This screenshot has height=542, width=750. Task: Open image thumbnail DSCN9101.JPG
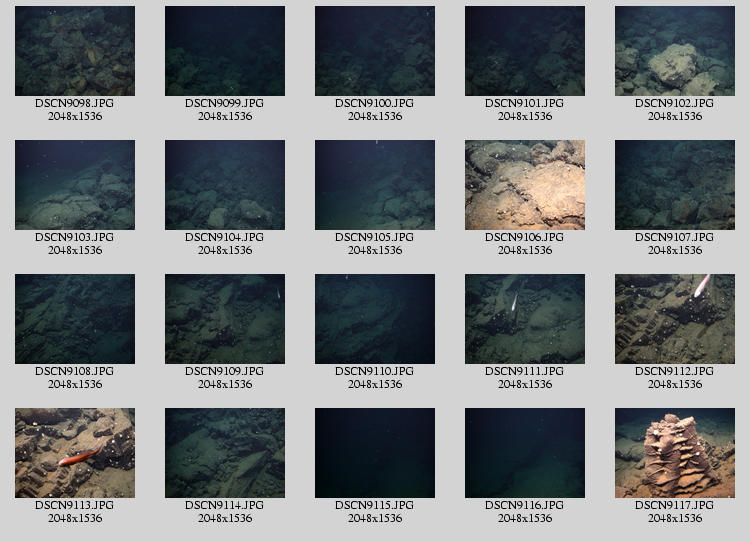click(525, 51)
